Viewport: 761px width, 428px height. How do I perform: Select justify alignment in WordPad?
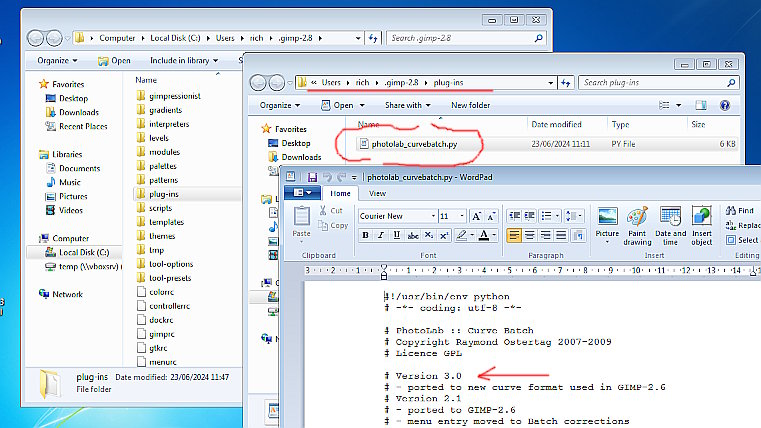pyautogui.click(x=561, y=235)
